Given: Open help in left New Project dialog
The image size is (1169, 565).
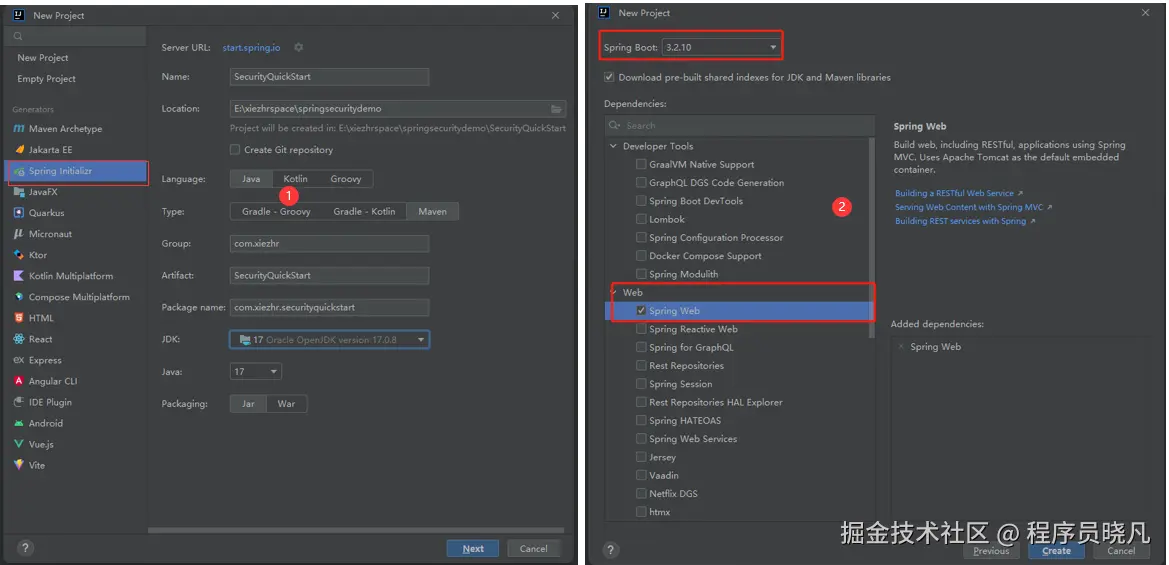Looking at the screenshot, I should [25, 548].
